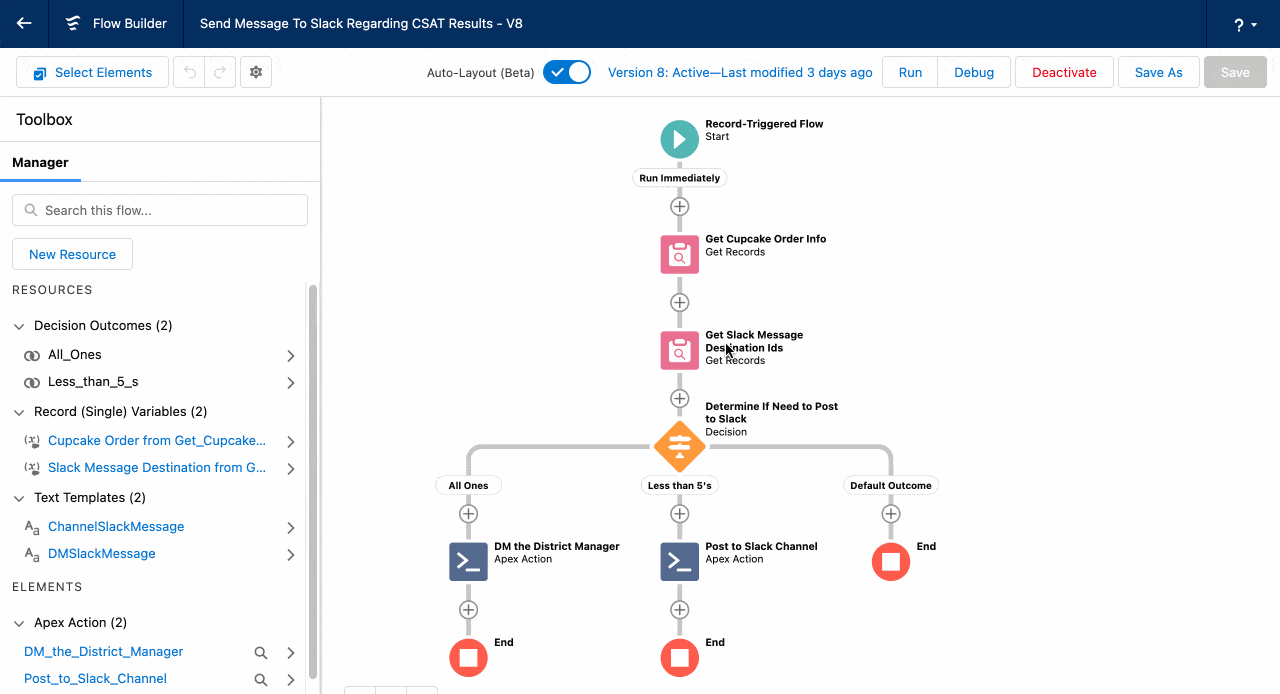Select the All_Ones outcome resource
1280x694 pixels.
(75, 355)
